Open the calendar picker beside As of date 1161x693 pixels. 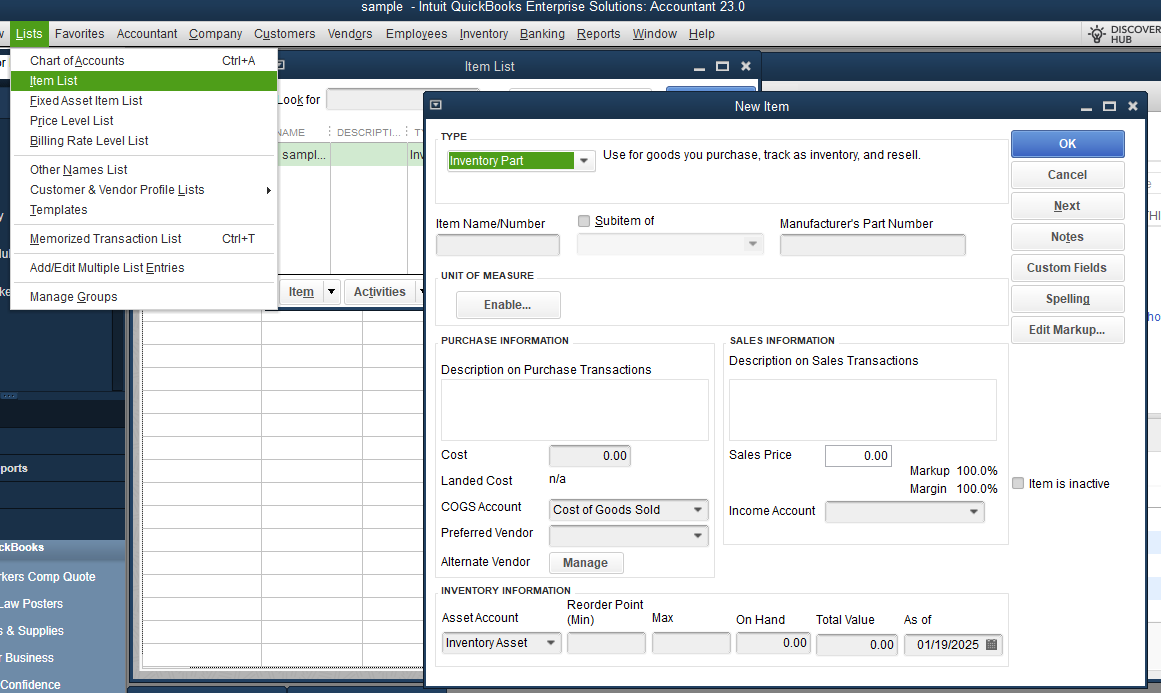[991, 644]
